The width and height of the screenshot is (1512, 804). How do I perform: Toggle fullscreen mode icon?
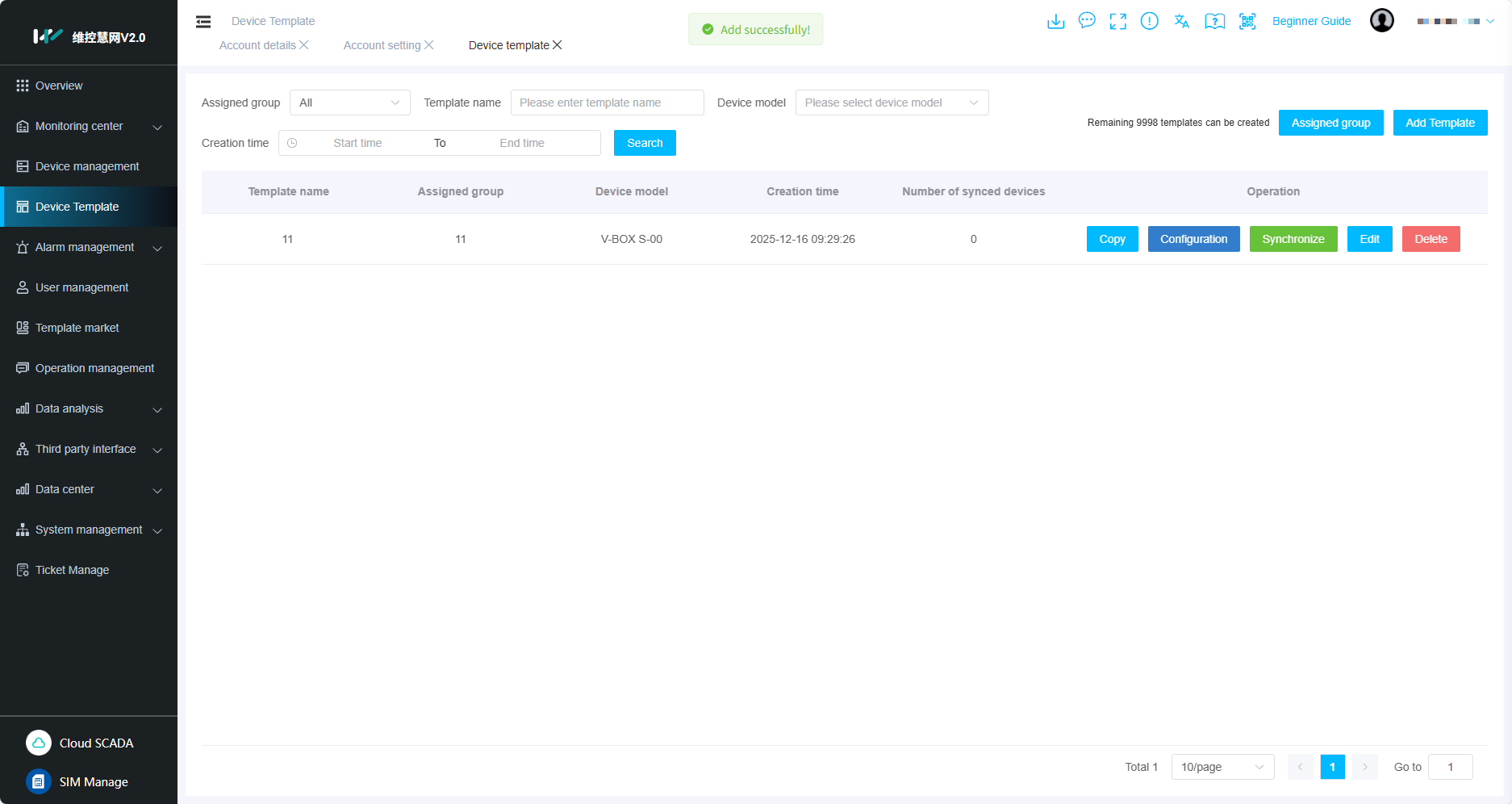[x=1117, y=21]
